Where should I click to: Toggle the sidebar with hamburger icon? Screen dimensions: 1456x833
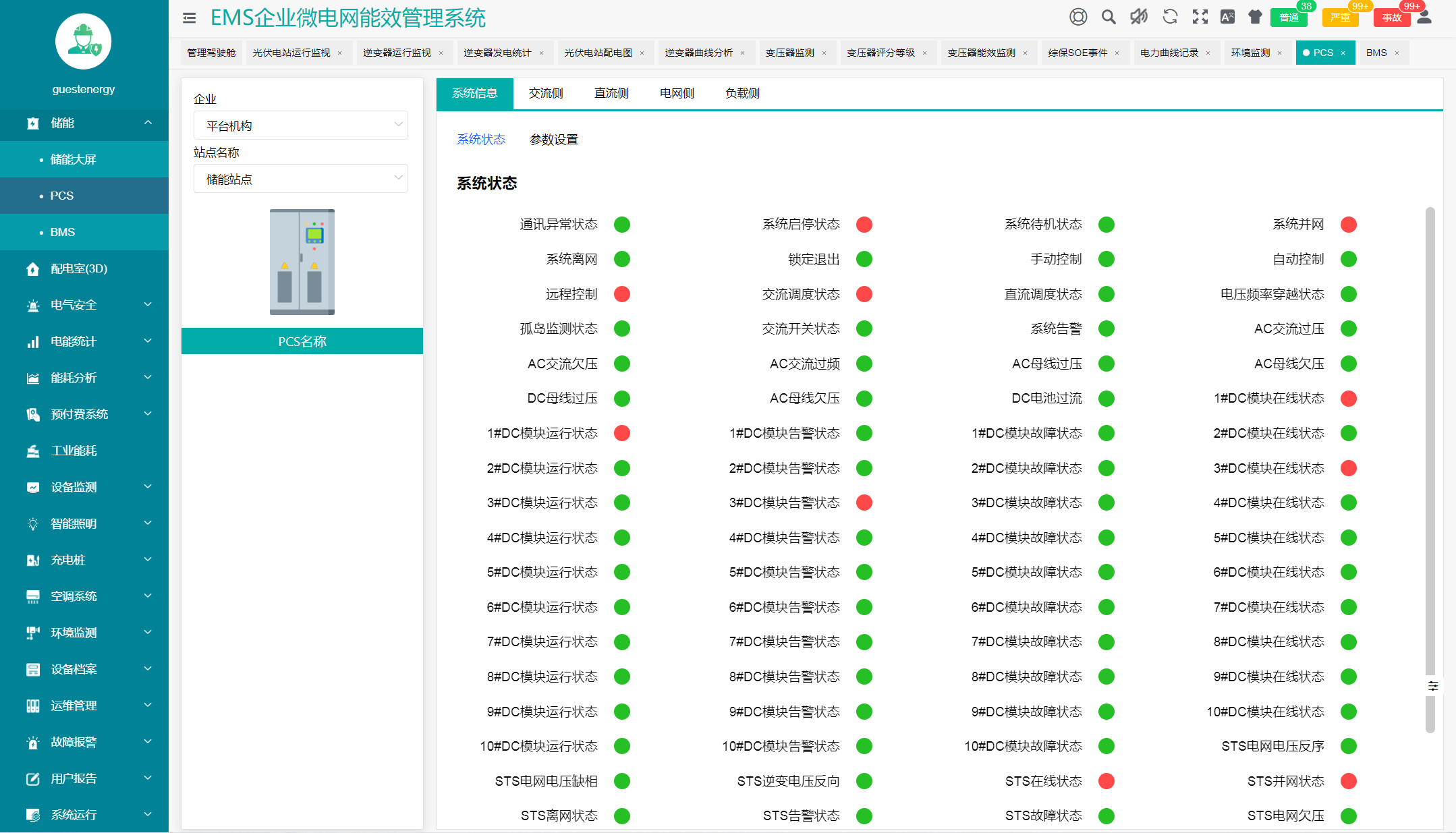(189, 18)
